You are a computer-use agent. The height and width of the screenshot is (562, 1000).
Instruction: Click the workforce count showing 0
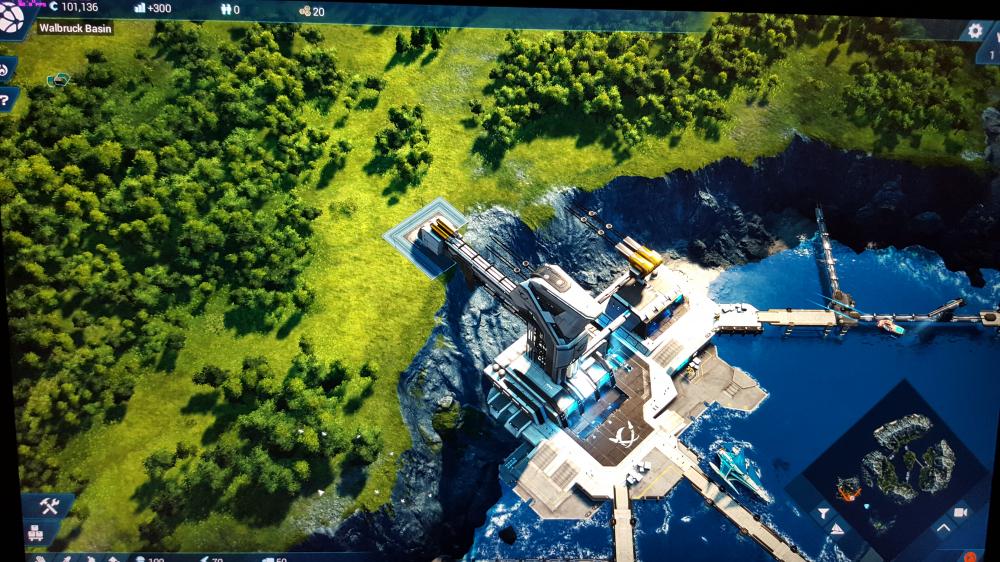(x=236, y=10)
